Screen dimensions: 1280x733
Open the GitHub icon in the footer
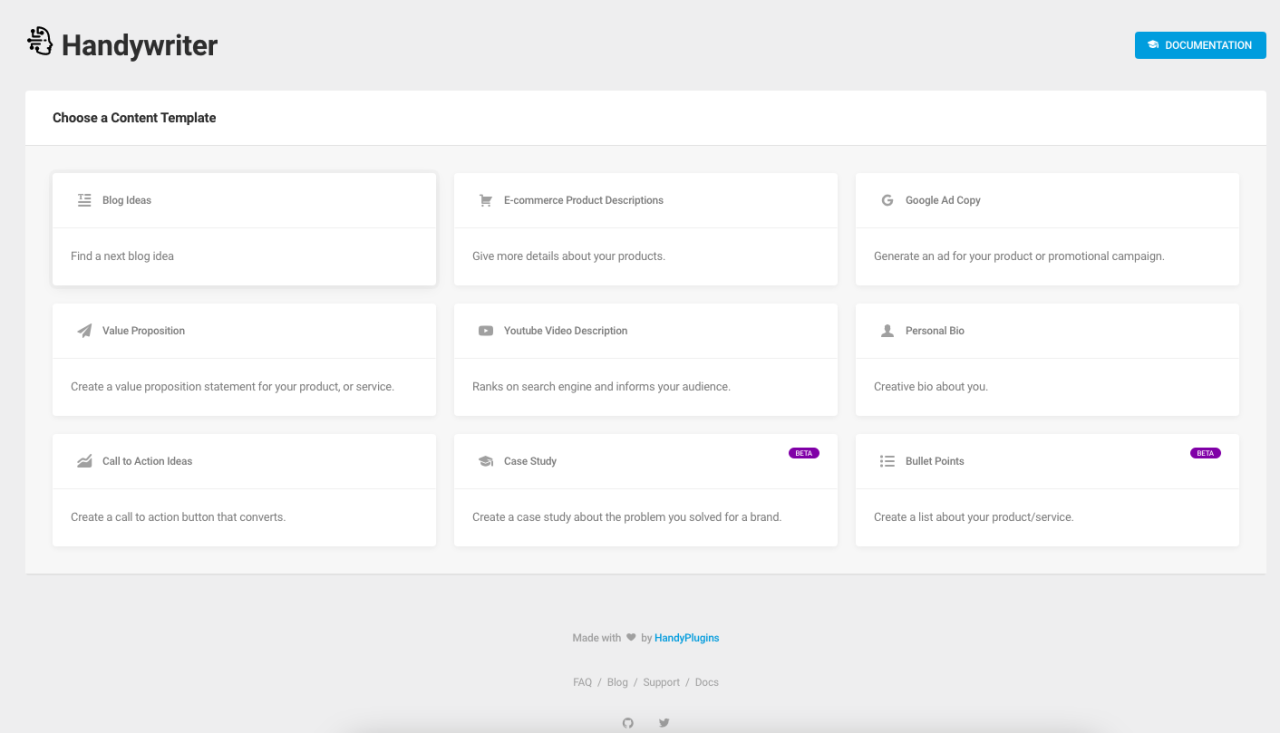[628, 722]
